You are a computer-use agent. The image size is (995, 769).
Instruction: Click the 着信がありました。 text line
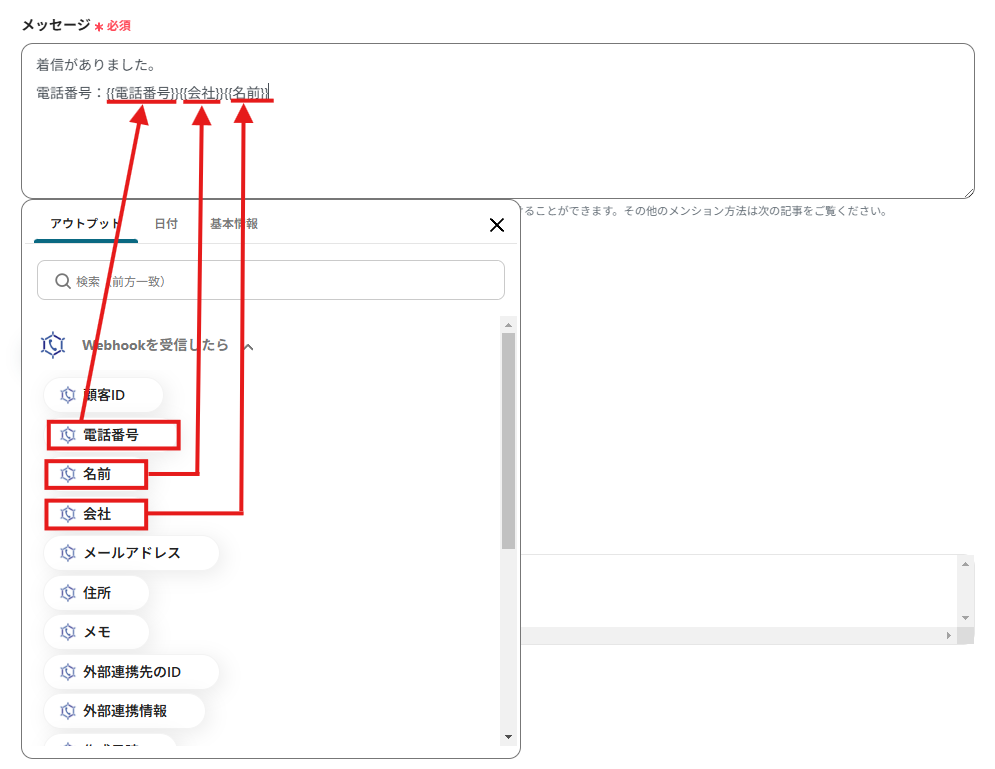96,65
